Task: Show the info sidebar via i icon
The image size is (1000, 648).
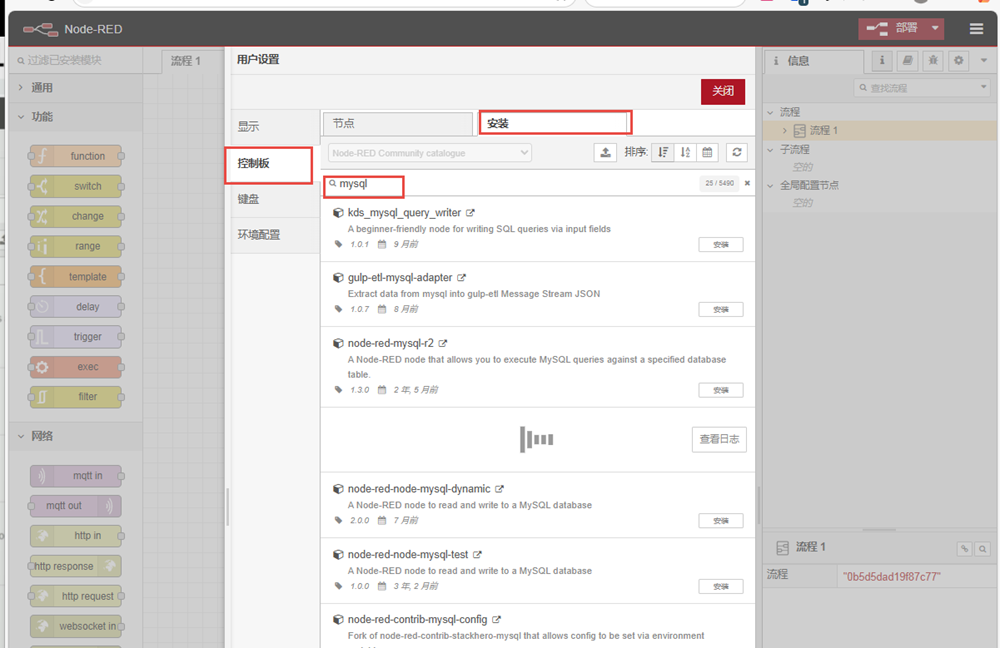Action: click(882, 61)
